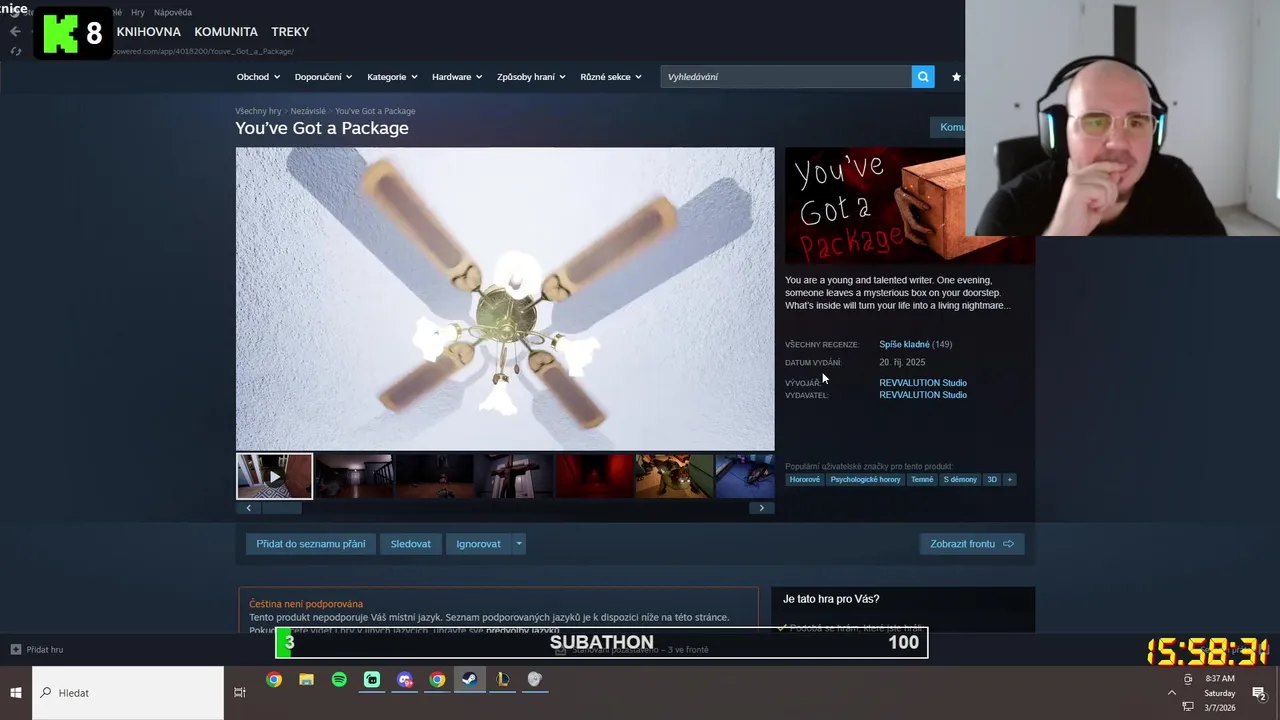This screenshot has width=1280, height=720.
Task: Click the notification center icon in tray
Action: point(1259,693)
